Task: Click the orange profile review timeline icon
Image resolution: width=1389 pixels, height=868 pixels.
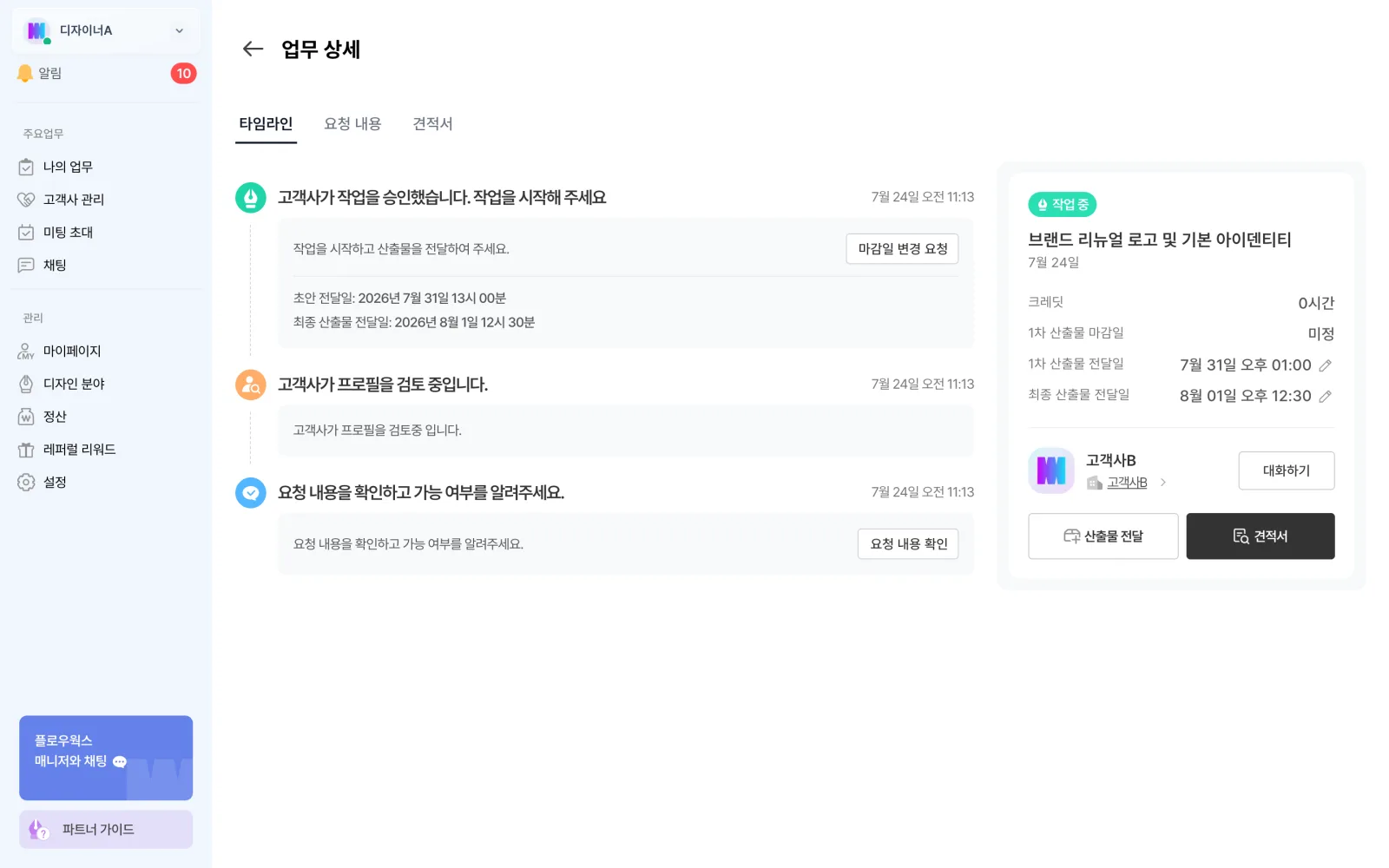Action: (x=251, y=385)
